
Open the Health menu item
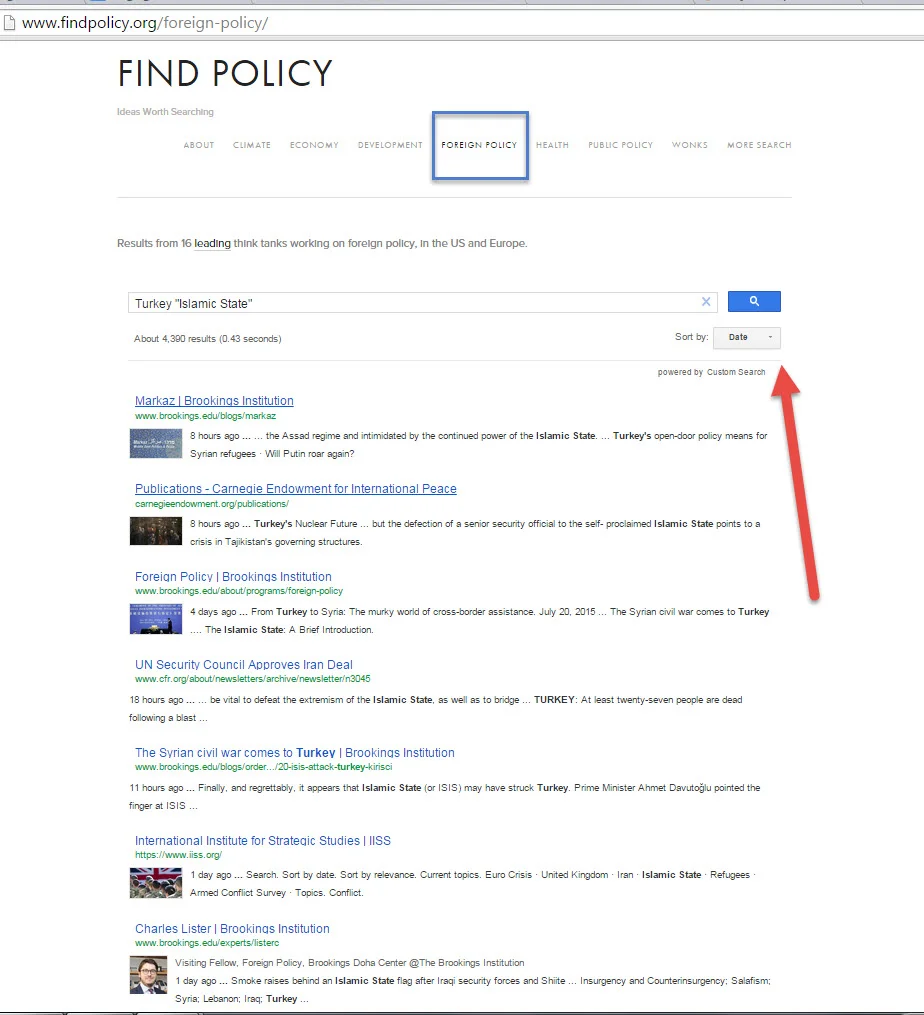(552, 145)
